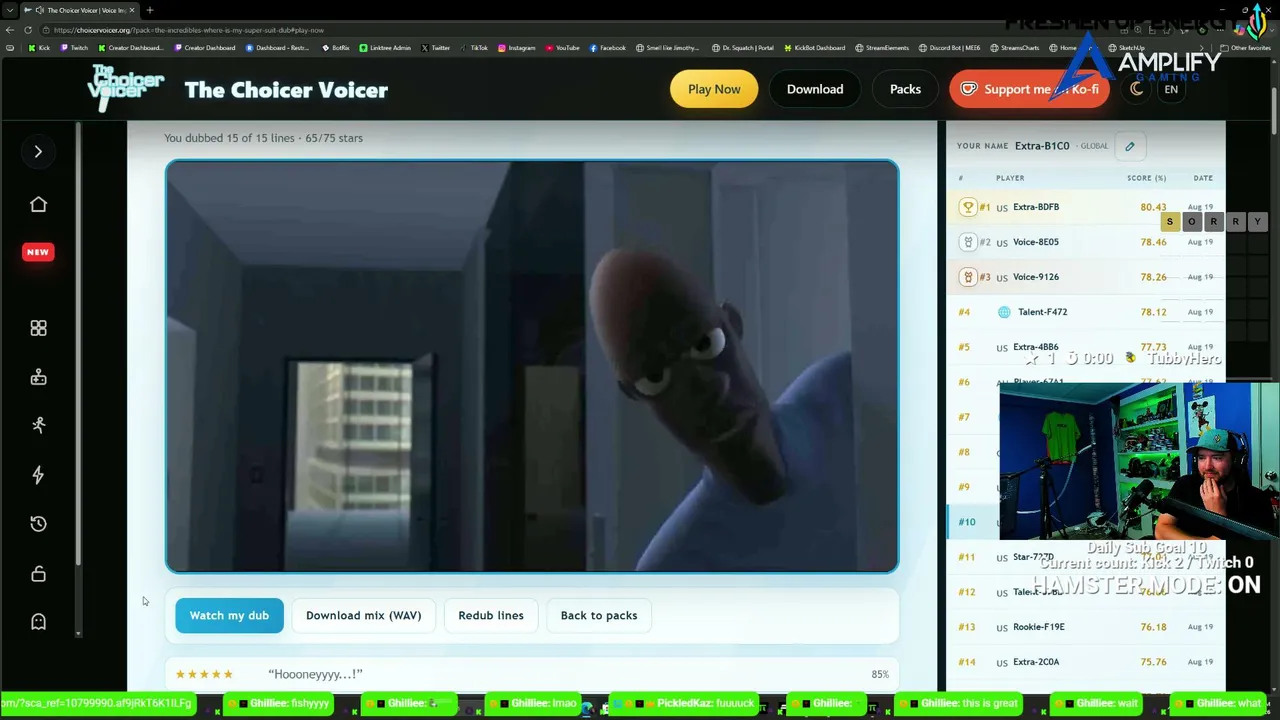Open the Download page
Image resolution: width=1280 pixels, height=720 pixels.
[815, 89]
